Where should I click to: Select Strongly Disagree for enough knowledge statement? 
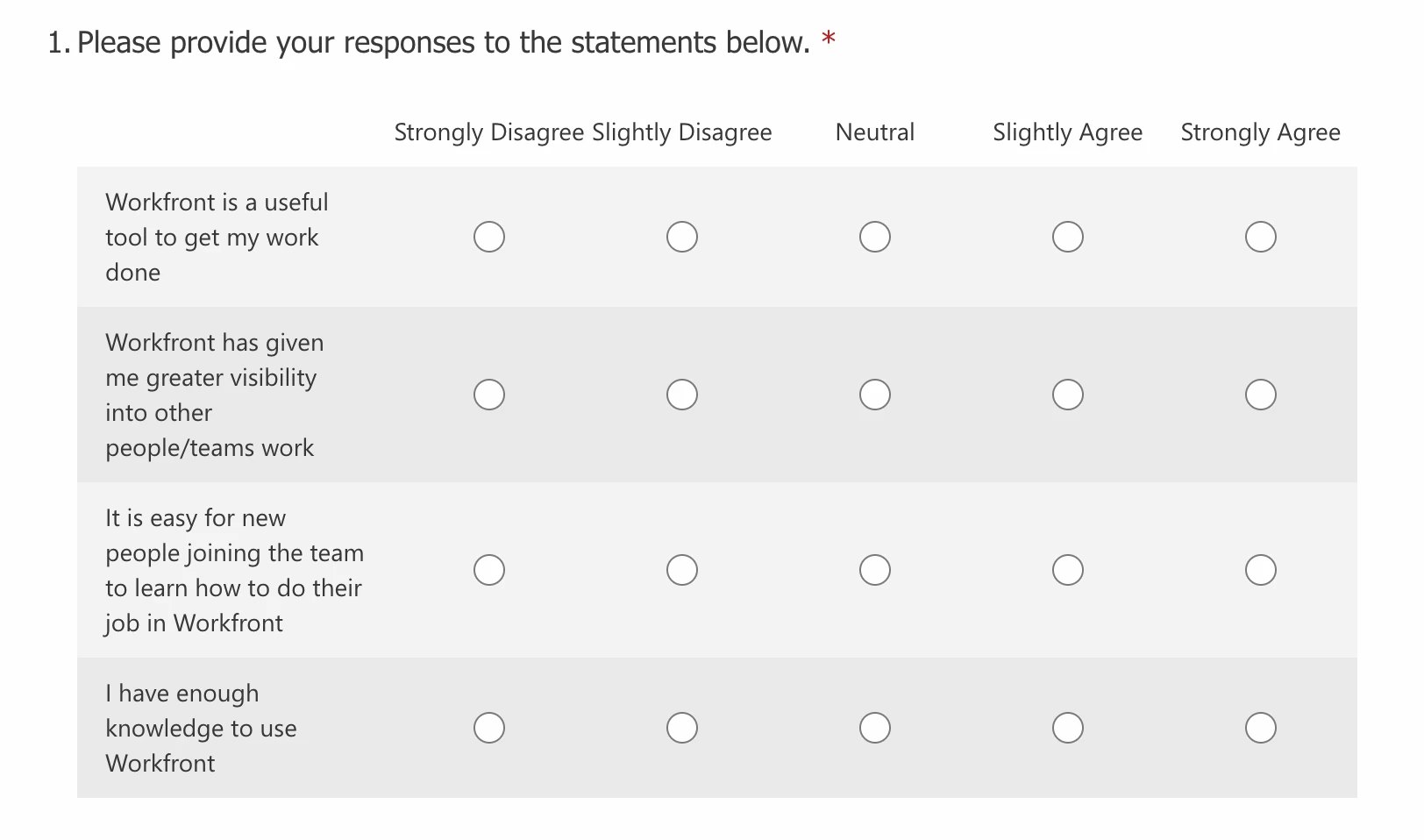pos(489,728)
